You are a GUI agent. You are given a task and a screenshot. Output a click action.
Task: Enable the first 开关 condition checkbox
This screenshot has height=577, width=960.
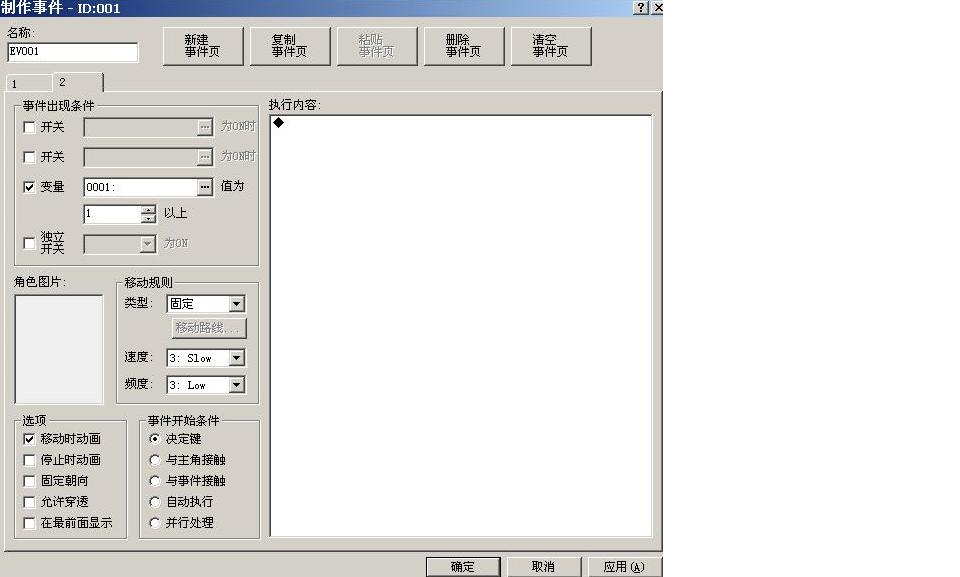click(x=29, y=127)
